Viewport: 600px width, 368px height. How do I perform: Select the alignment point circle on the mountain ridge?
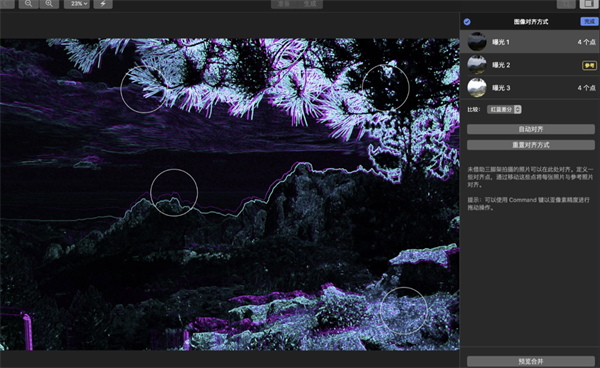174,193
